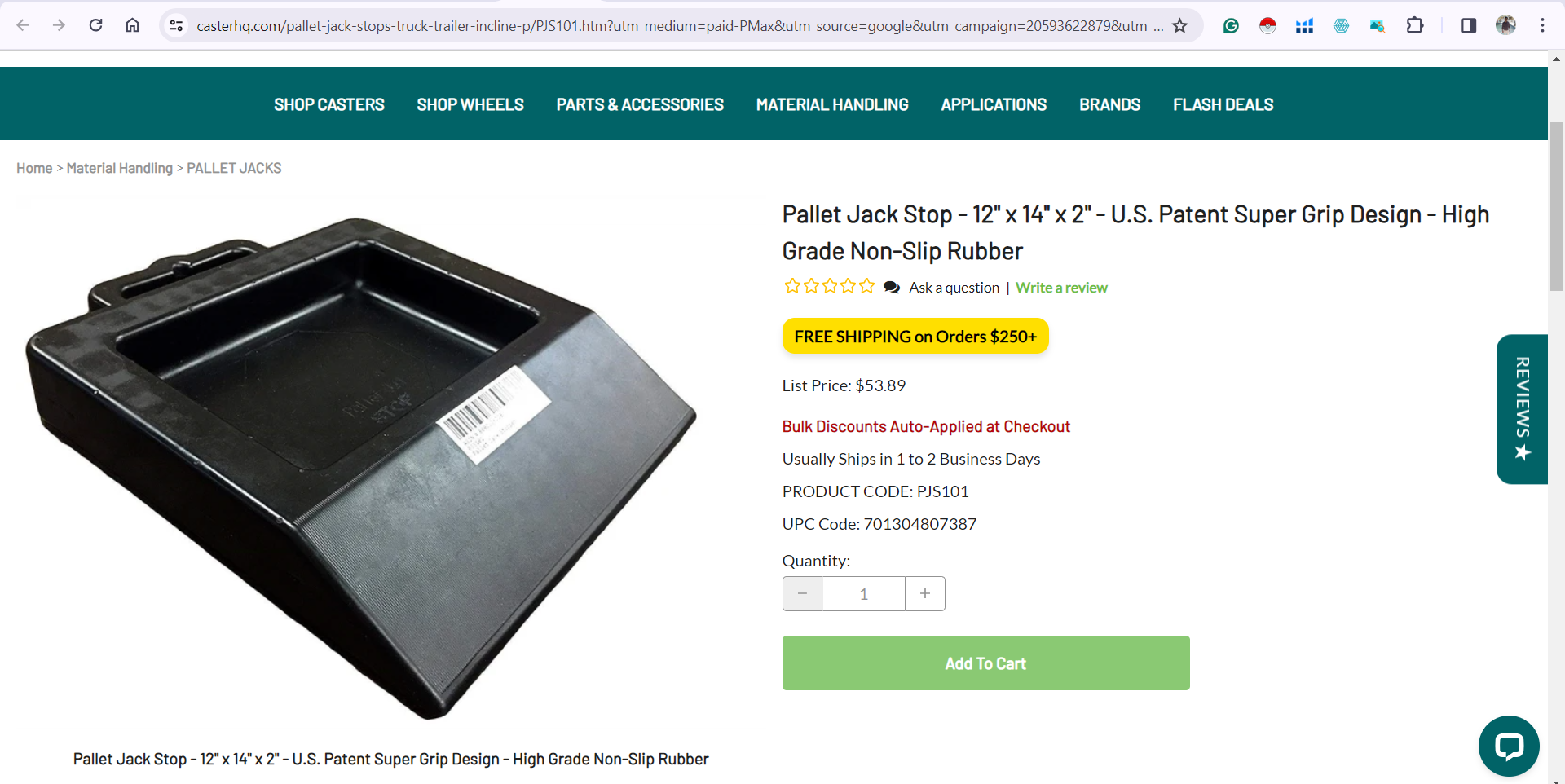
Task: Open the Chrome three-dot menu
Action: [x=1542, y=26]
